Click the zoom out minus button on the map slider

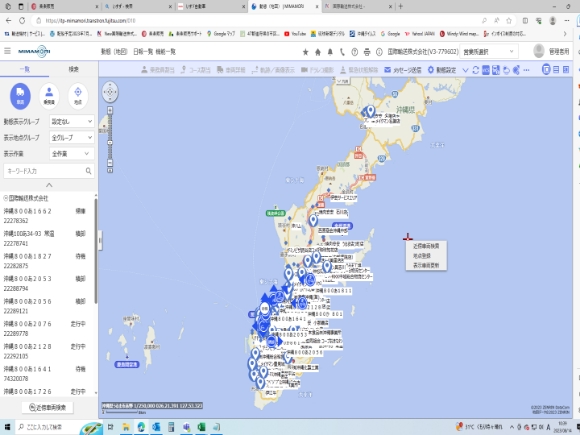(110, 163)
